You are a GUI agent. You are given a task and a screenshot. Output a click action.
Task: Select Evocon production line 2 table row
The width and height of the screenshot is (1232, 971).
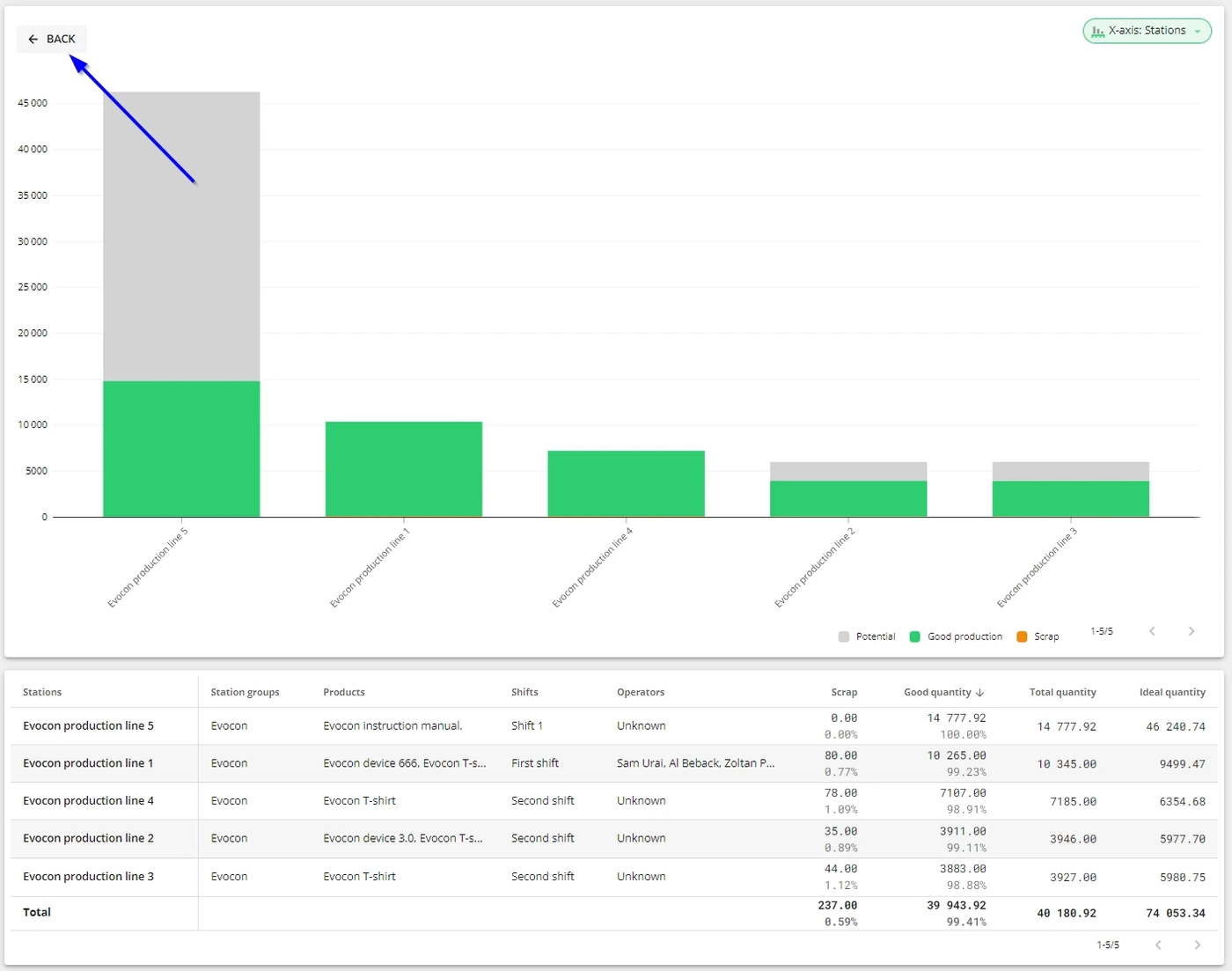coord(614,839)
